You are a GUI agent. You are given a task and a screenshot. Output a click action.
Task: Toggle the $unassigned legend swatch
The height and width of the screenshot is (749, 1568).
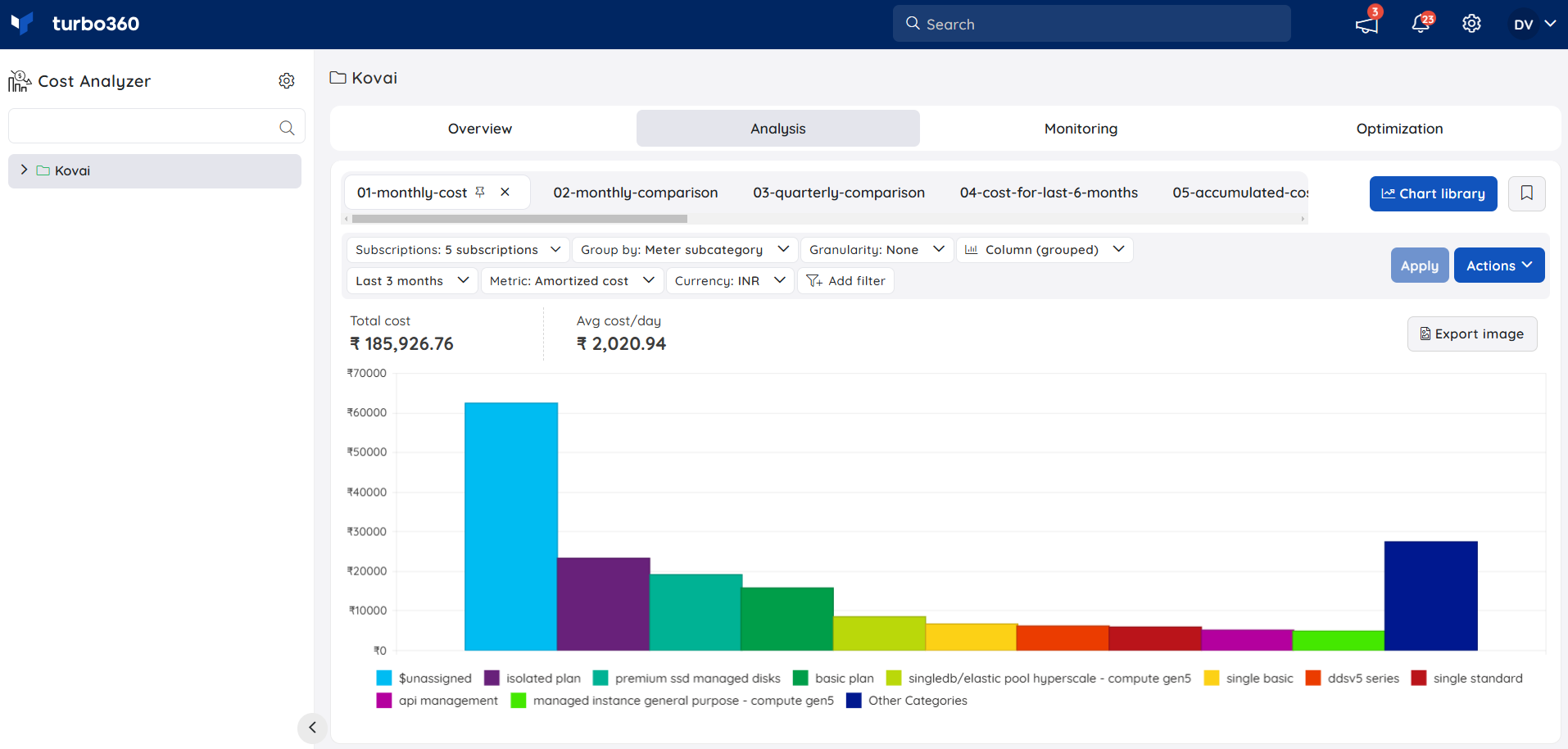click(x=384, y=678)
